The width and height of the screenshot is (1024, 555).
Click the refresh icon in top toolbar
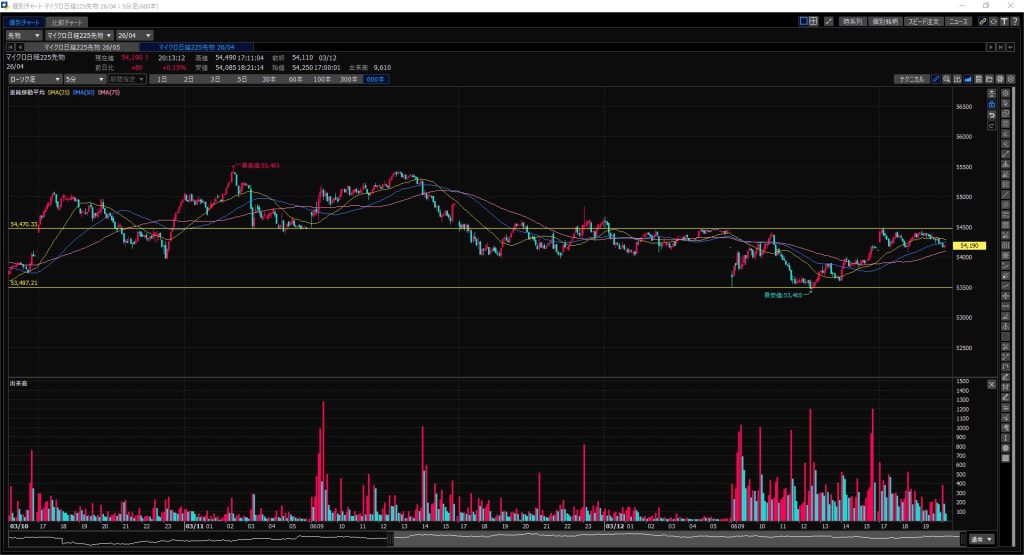pyautogui.click(x=994, y=21)
